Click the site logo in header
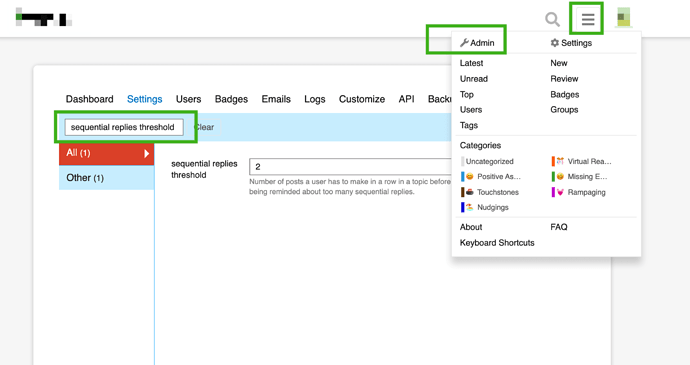The height and width of the screenshot is (365, 690). point(44,18)
